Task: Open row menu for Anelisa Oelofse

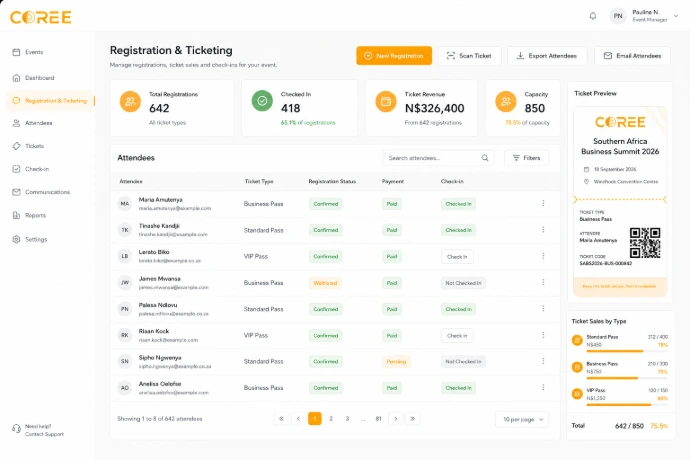Action: click(543, 387)
